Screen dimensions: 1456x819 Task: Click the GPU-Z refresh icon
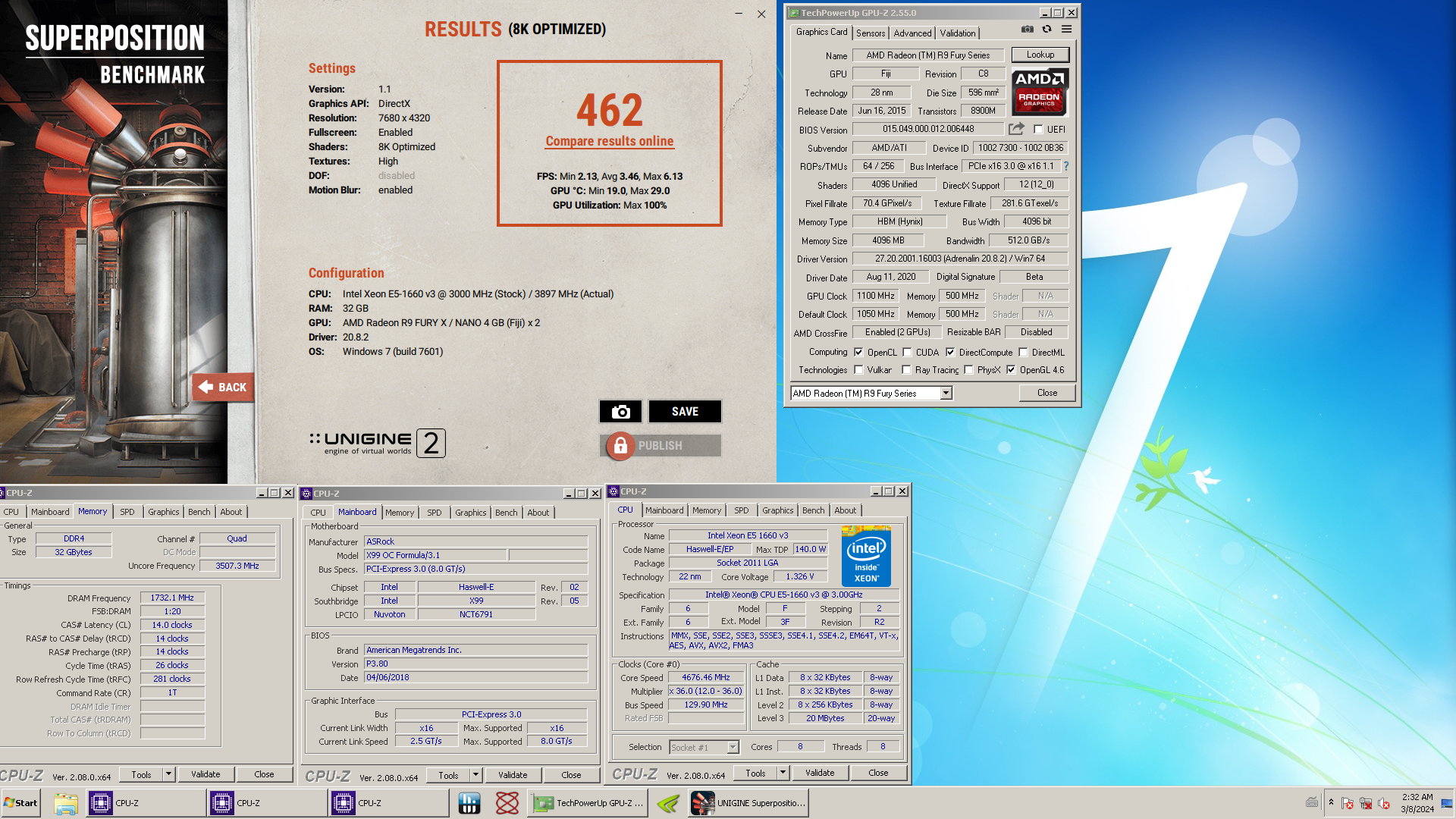[1046, 30]
